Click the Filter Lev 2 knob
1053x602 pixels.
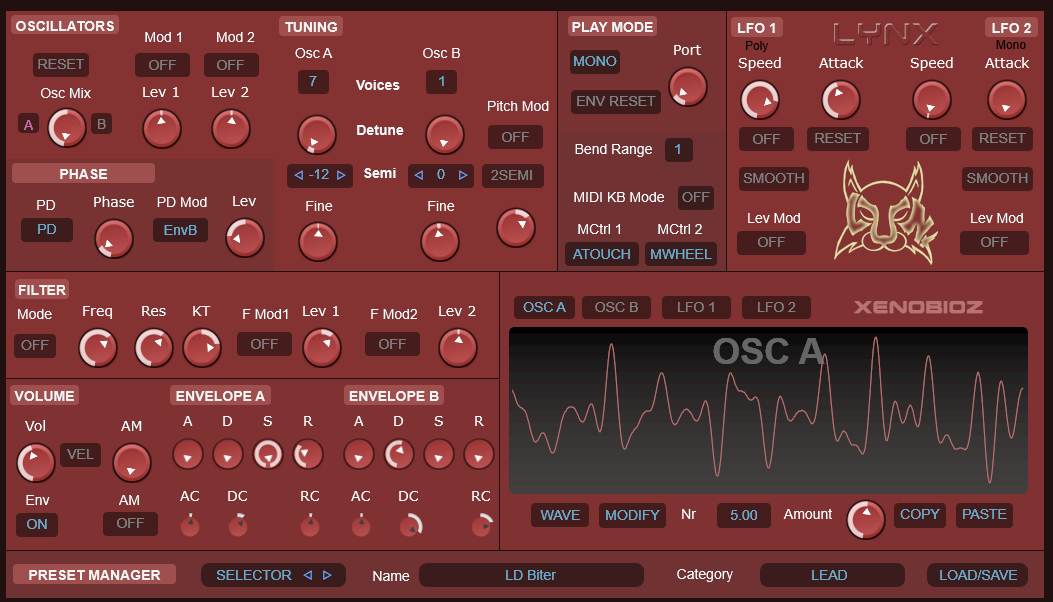click(458, 348)
